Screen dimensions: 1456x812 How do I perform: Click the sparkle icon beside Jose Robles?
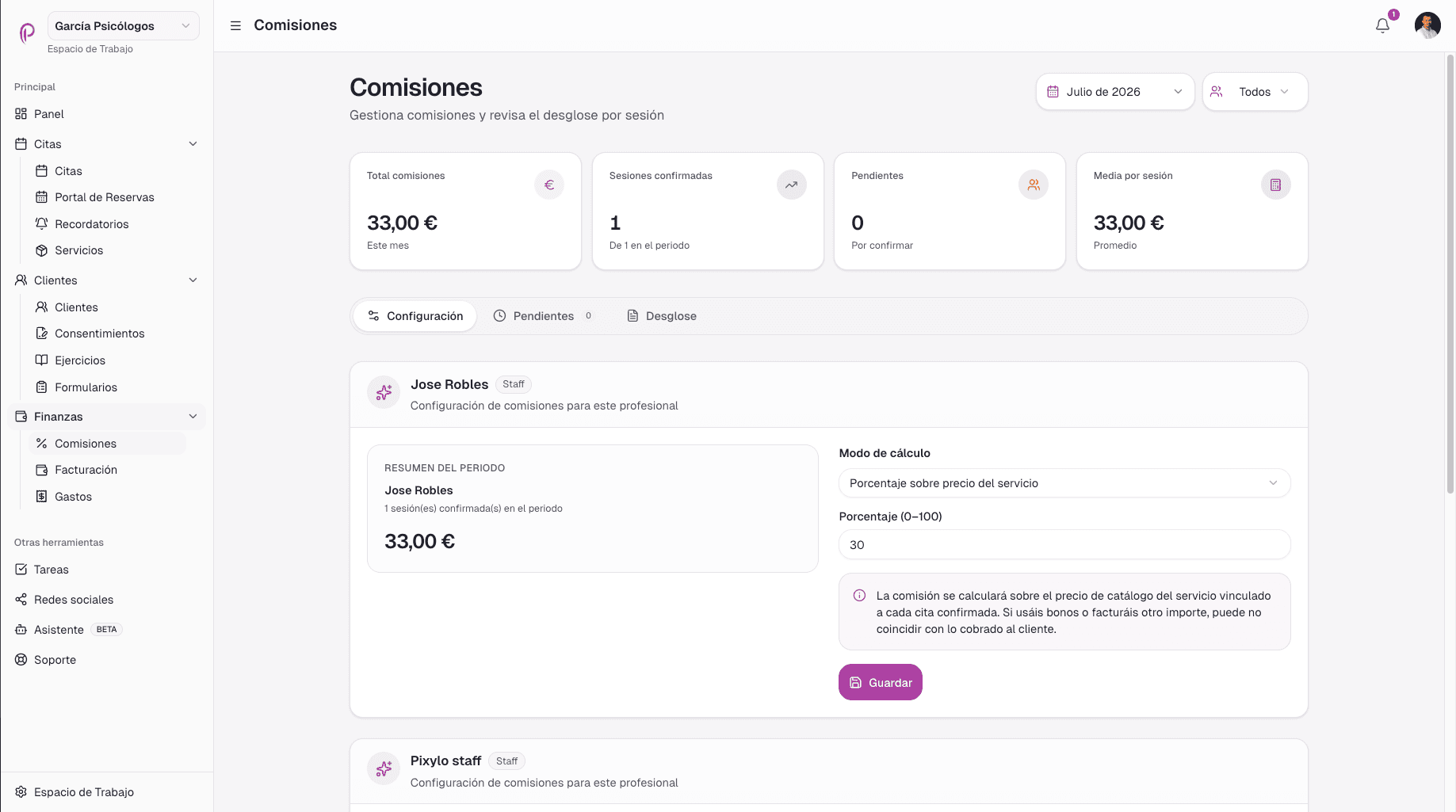click(x=384, y=392)
